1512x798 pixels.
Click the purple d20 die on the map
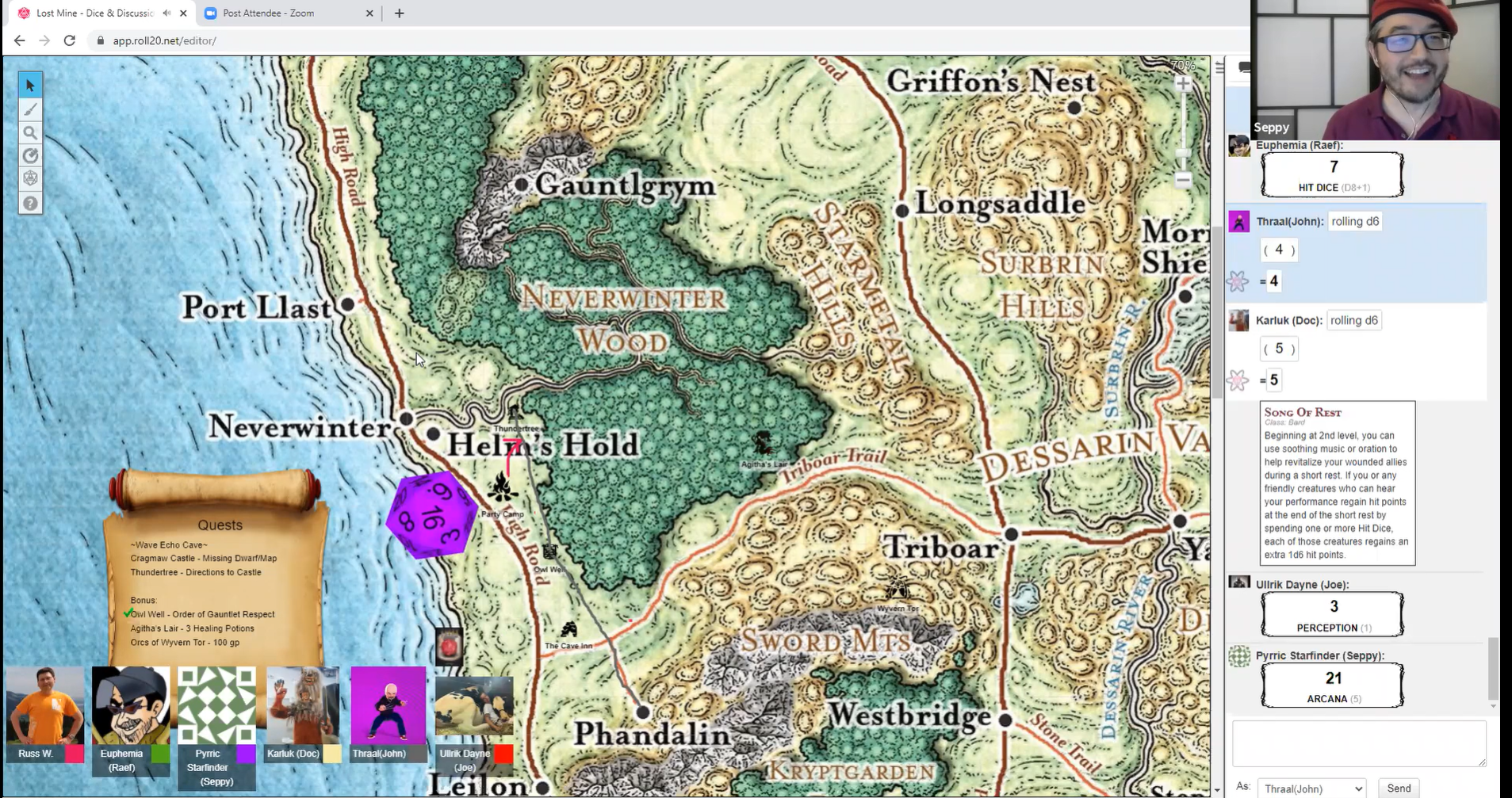tap(432, 514)
